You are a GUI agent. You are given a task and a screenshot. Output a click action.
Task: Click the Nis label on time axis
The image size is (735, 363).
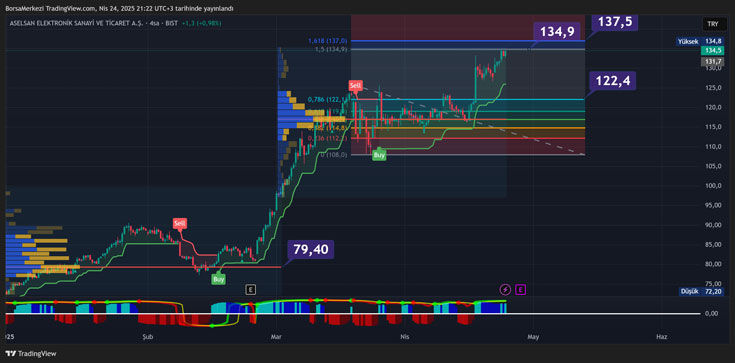pyautogui.click(x=405, y=337)
